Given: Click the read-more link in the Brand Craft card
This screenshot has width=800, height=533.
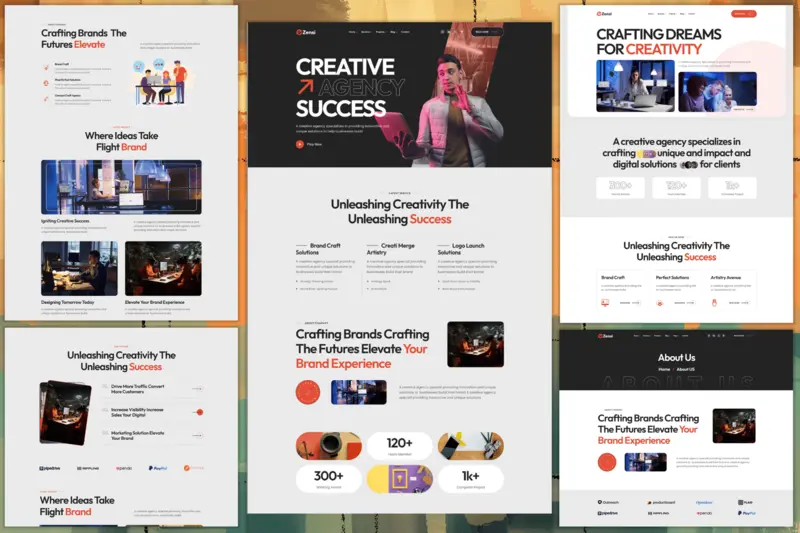Looking at the screenshot, I should 630,303.
